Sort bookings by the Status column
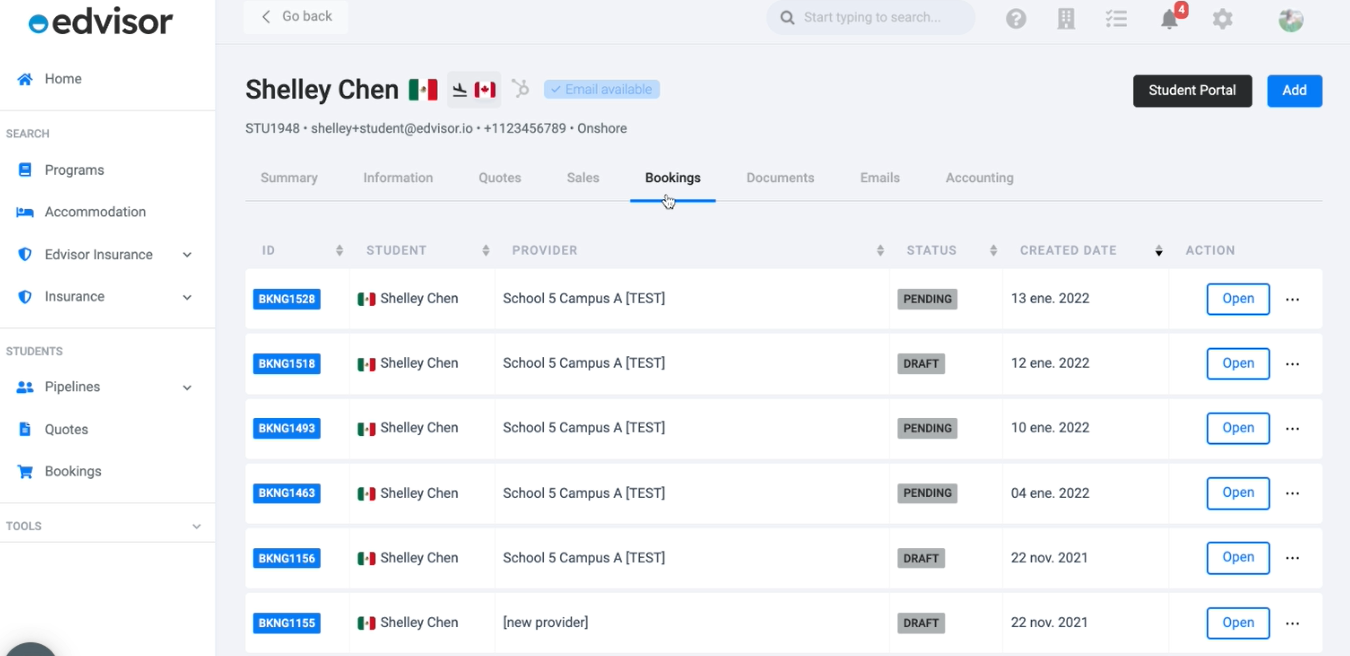This screenshot has height=656, width=1350. click(x=993, y=250)
